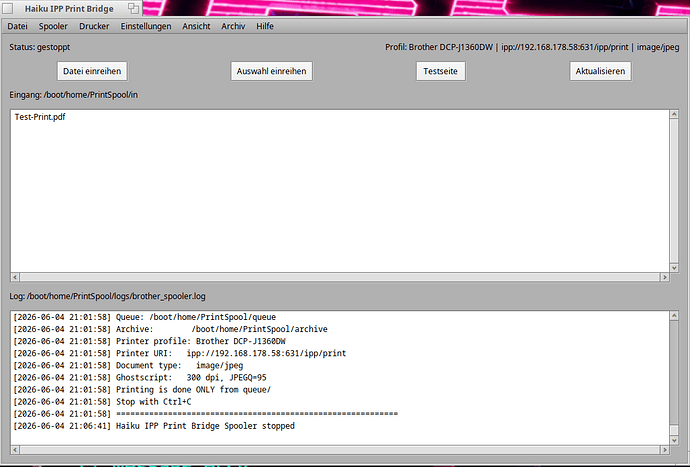This screenshot has width=690, height=467.
Task: Open the Datei menu
Action: [18, 26]
